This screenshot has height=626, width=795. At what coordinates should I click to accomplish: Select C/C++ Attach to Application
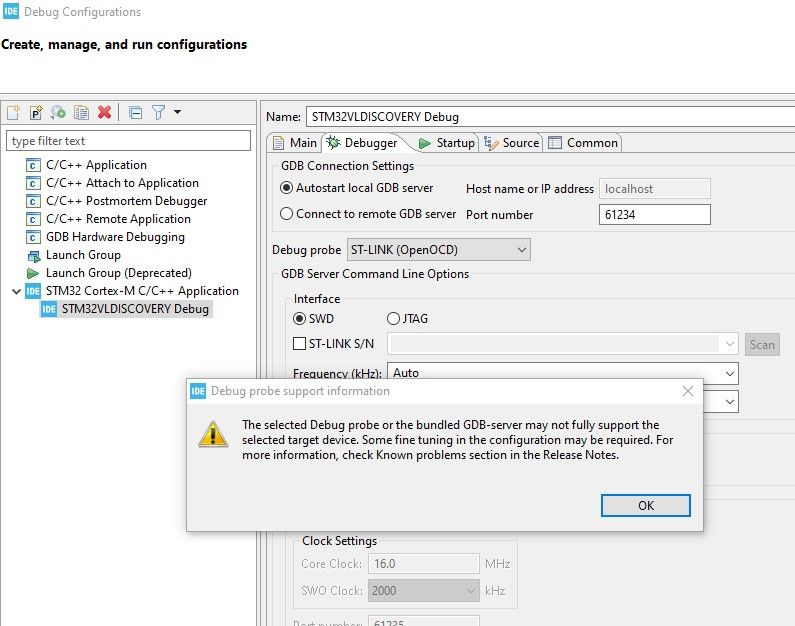click(x=122, y=182)
